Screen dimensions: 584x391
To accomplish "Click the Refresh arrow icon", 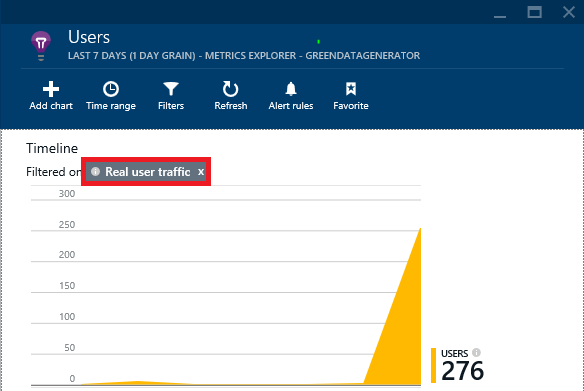I will pyautogui.click(x=231, y=89).
